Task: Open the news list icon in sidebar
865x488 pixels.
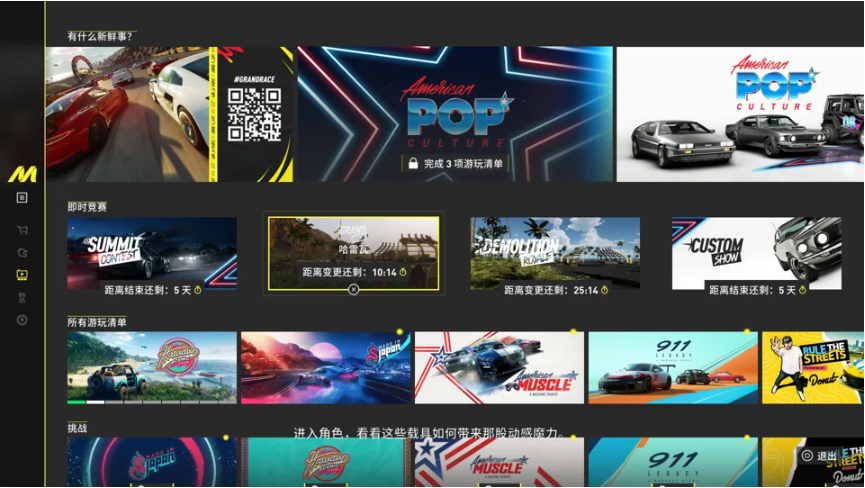Action: [x=22, y=198]
